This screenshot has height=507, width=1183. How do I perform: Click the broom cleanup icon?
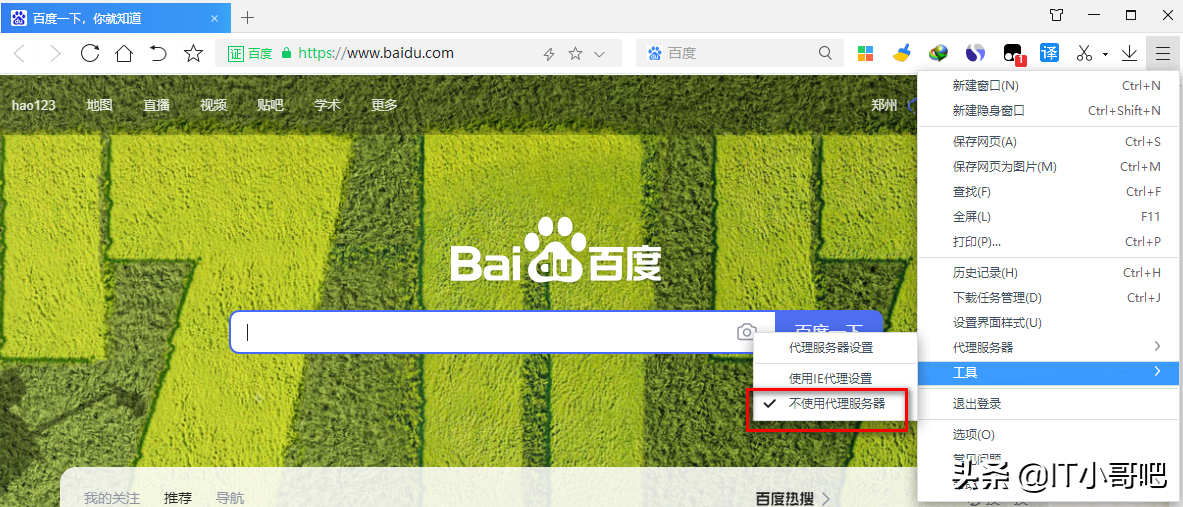(901, 54)
